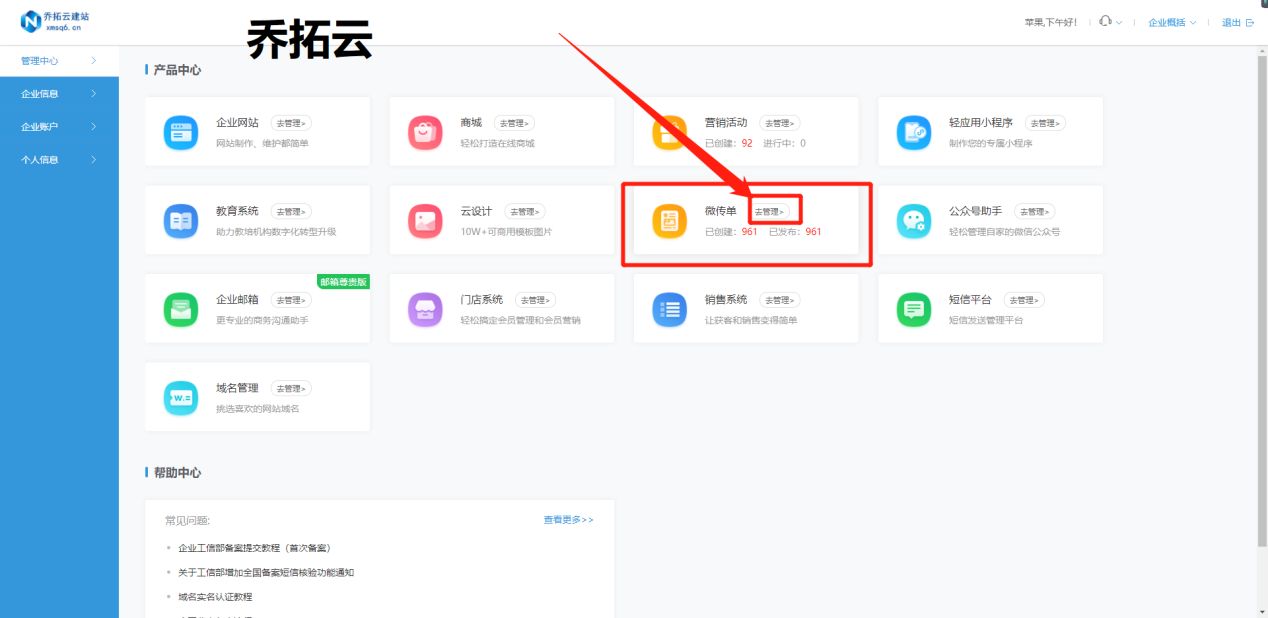Click the 帮助中心 section heading

pyautogui.click(x=177, y=473)
